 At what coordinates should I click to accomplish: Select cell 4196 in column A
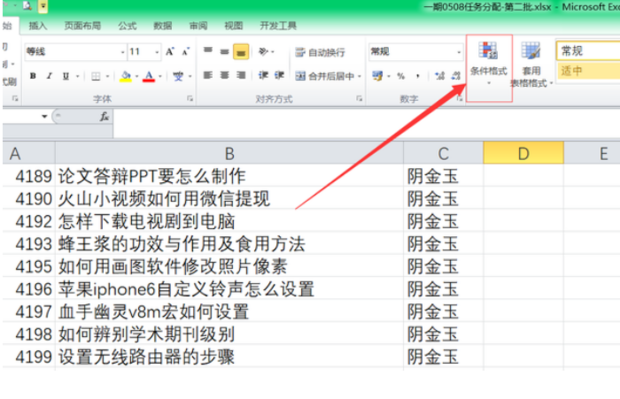click(x=28, y=289)
